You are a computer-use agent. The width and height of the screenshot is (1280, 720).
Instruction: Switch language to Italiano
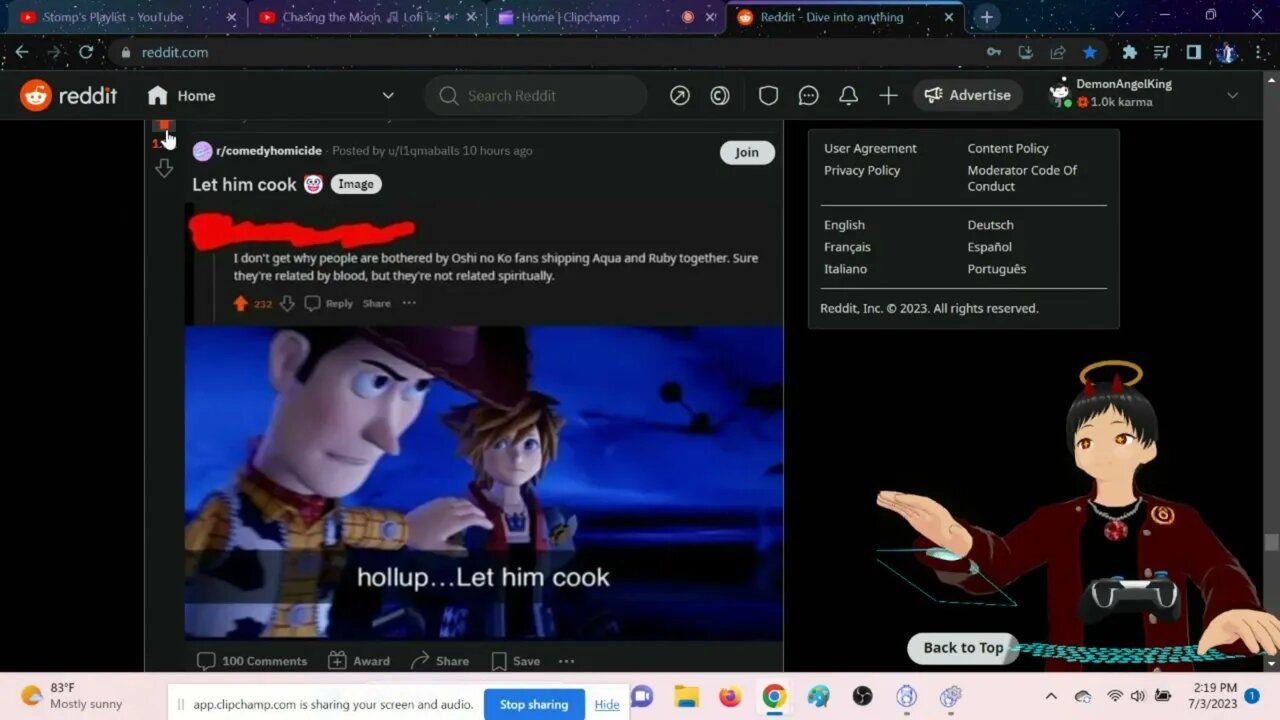tap(845, 269)
